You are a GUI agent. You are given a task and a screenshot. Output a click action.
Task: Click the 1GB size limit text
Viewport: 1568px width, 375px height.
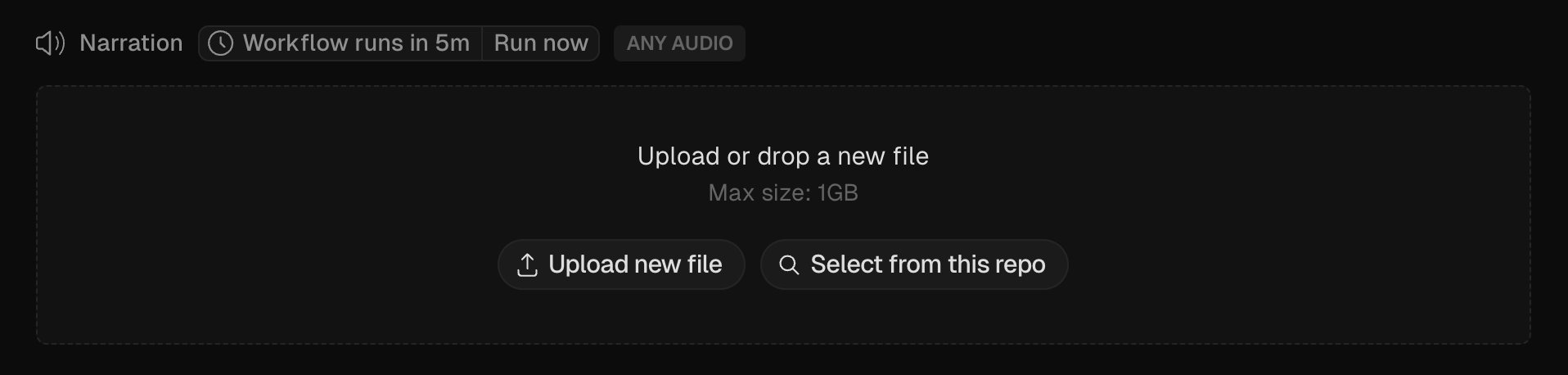(838, 193)
